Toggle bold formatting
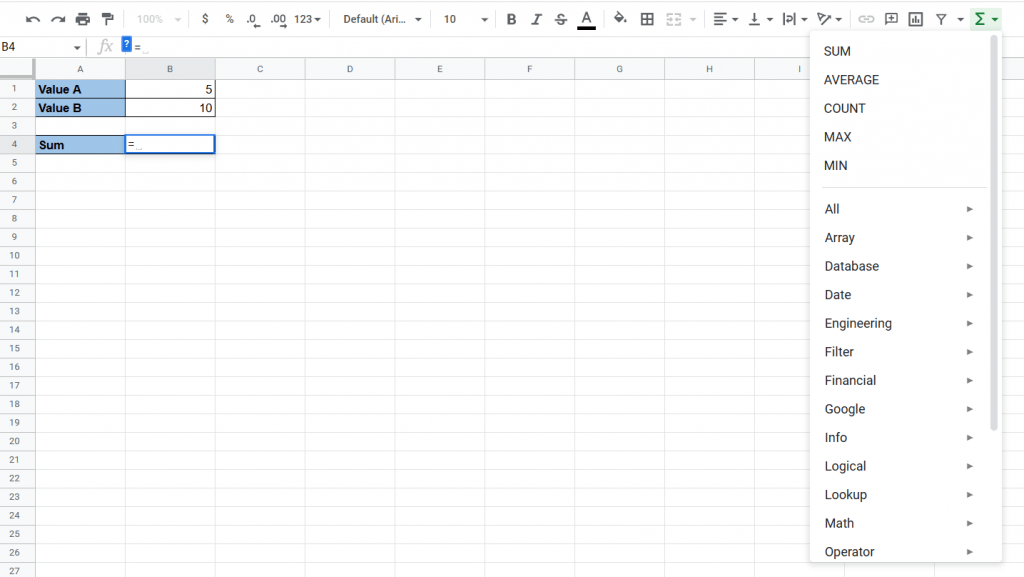 coord(511,18)
